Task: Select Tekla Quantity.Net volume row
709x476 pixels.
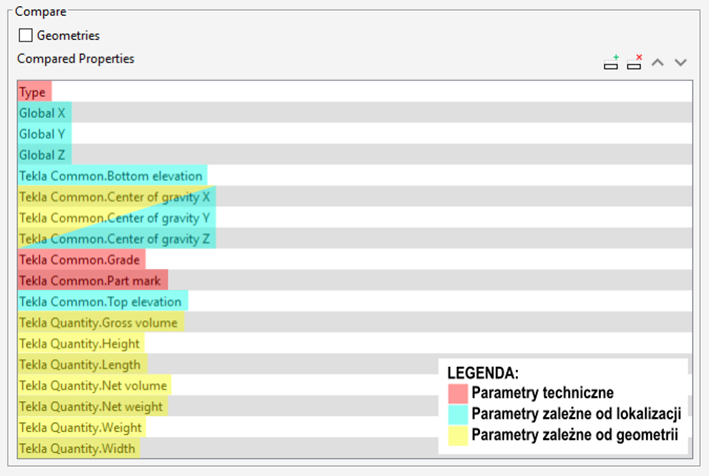Action: 355,385
